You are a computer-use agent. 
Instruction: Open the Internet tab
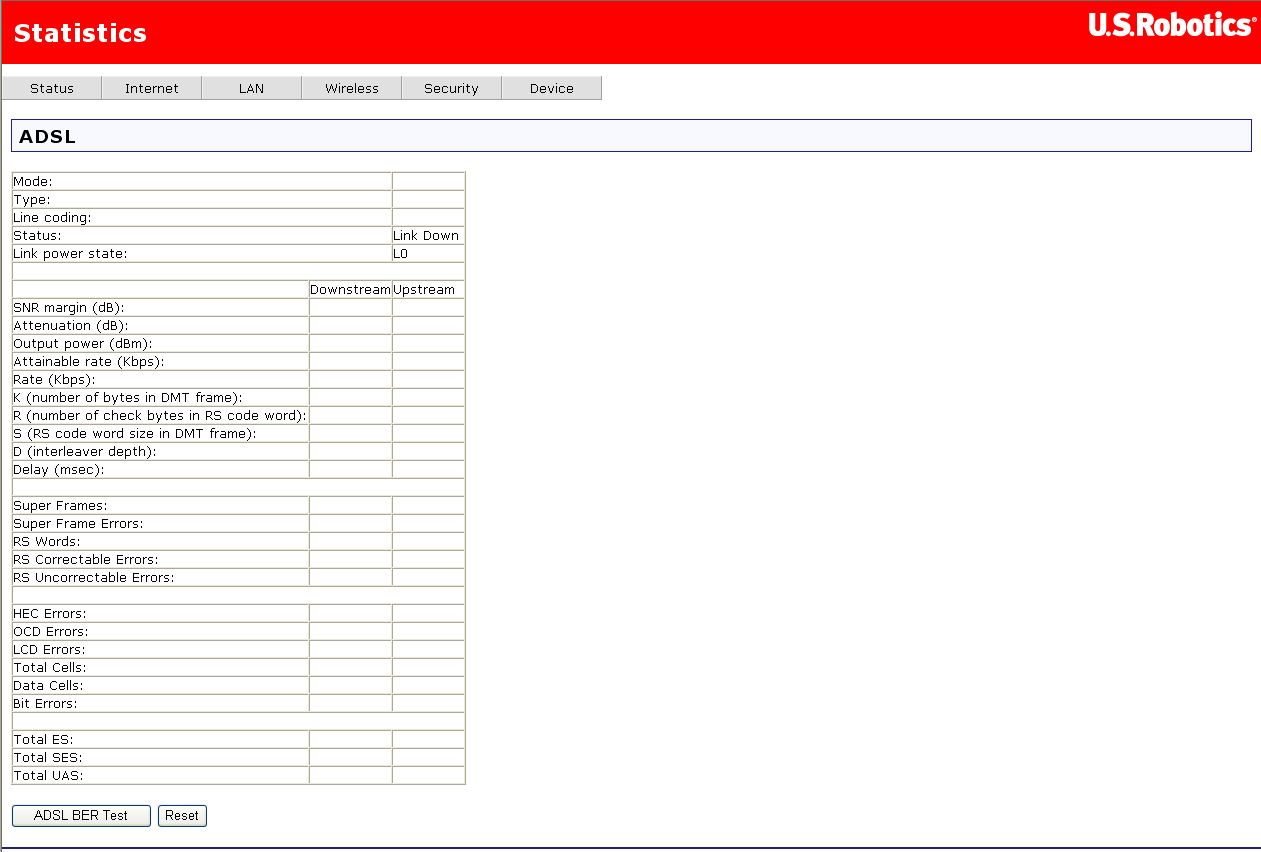pos(152,88)
